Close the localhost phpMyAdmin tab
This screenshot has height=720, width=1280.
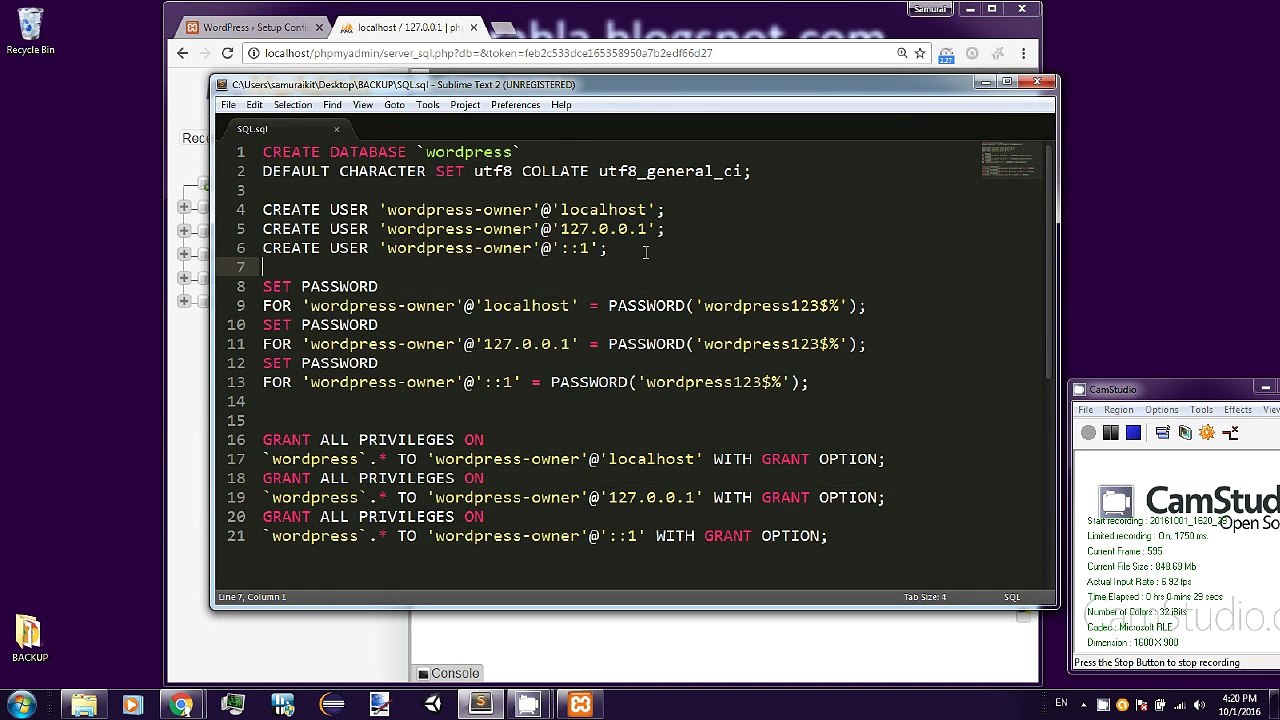[x=474, y=27]
